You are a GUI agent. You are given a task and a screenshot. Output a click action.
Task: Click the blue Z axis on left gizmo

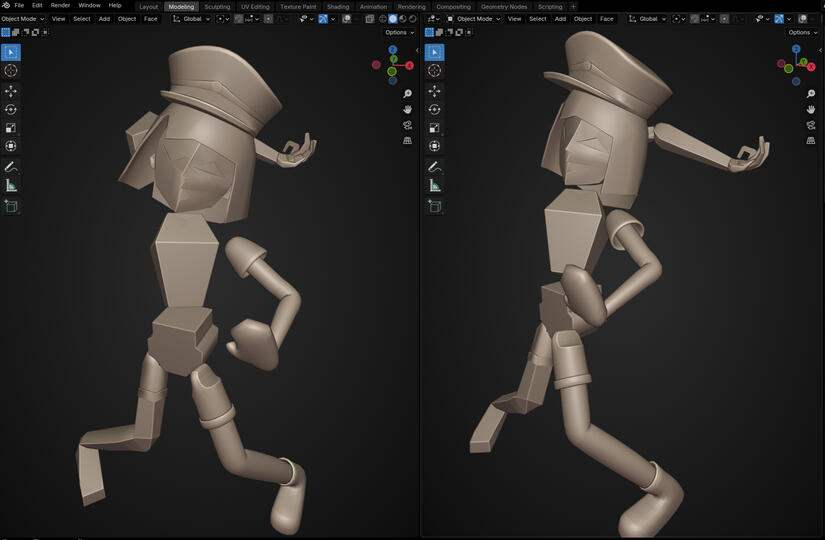click(x=393, y=50)
